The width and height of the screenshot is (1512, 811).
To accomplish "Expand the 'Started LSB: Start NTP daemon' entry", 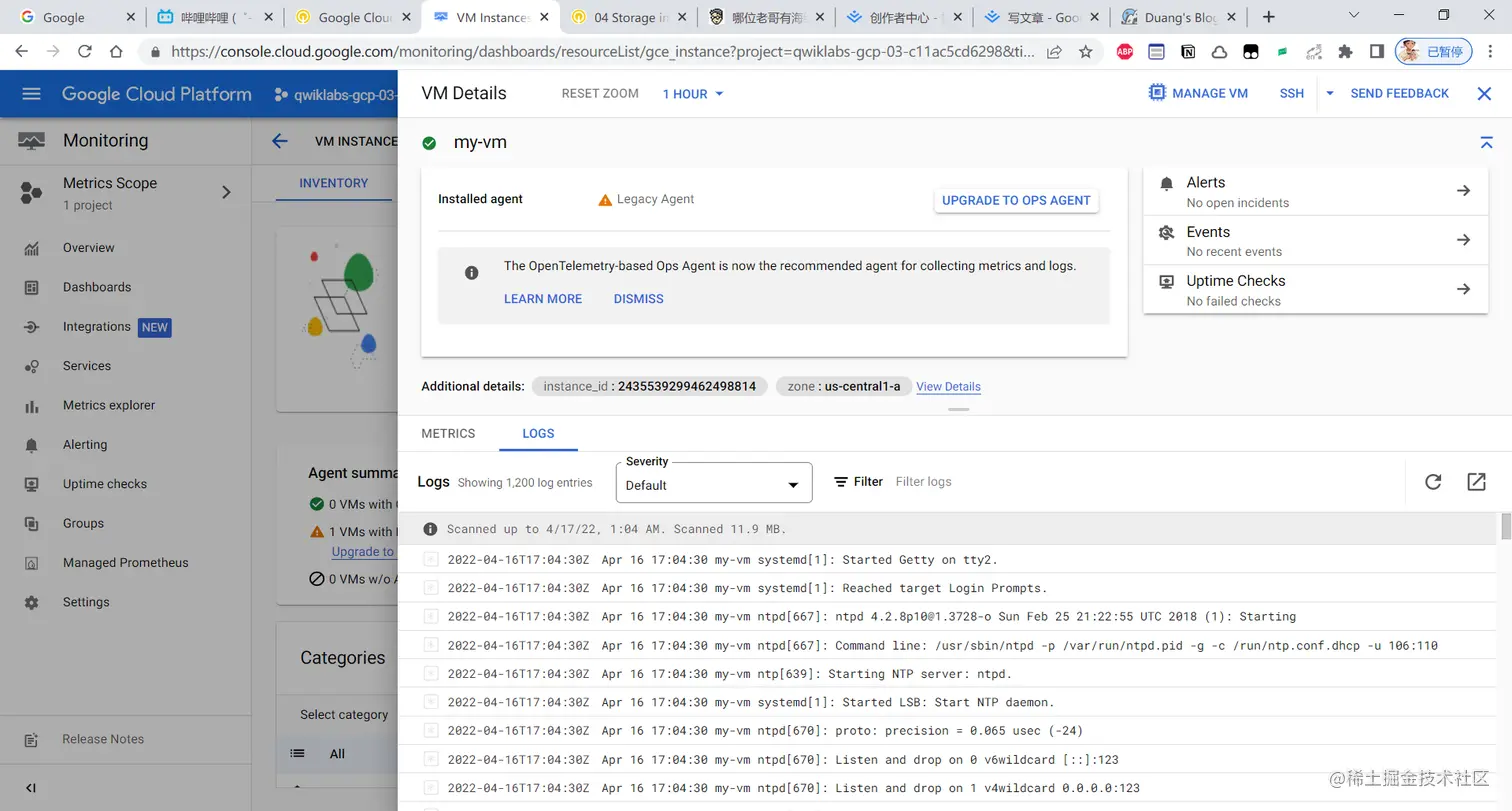I will point(431,702).
